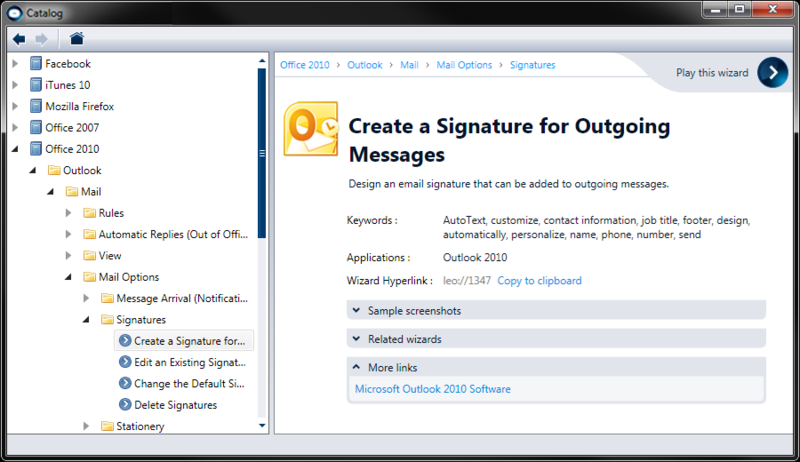This screenshot has width=800, height=462.
Task: Open Mail breadcrumb link
Action: (x=409, y=65)
